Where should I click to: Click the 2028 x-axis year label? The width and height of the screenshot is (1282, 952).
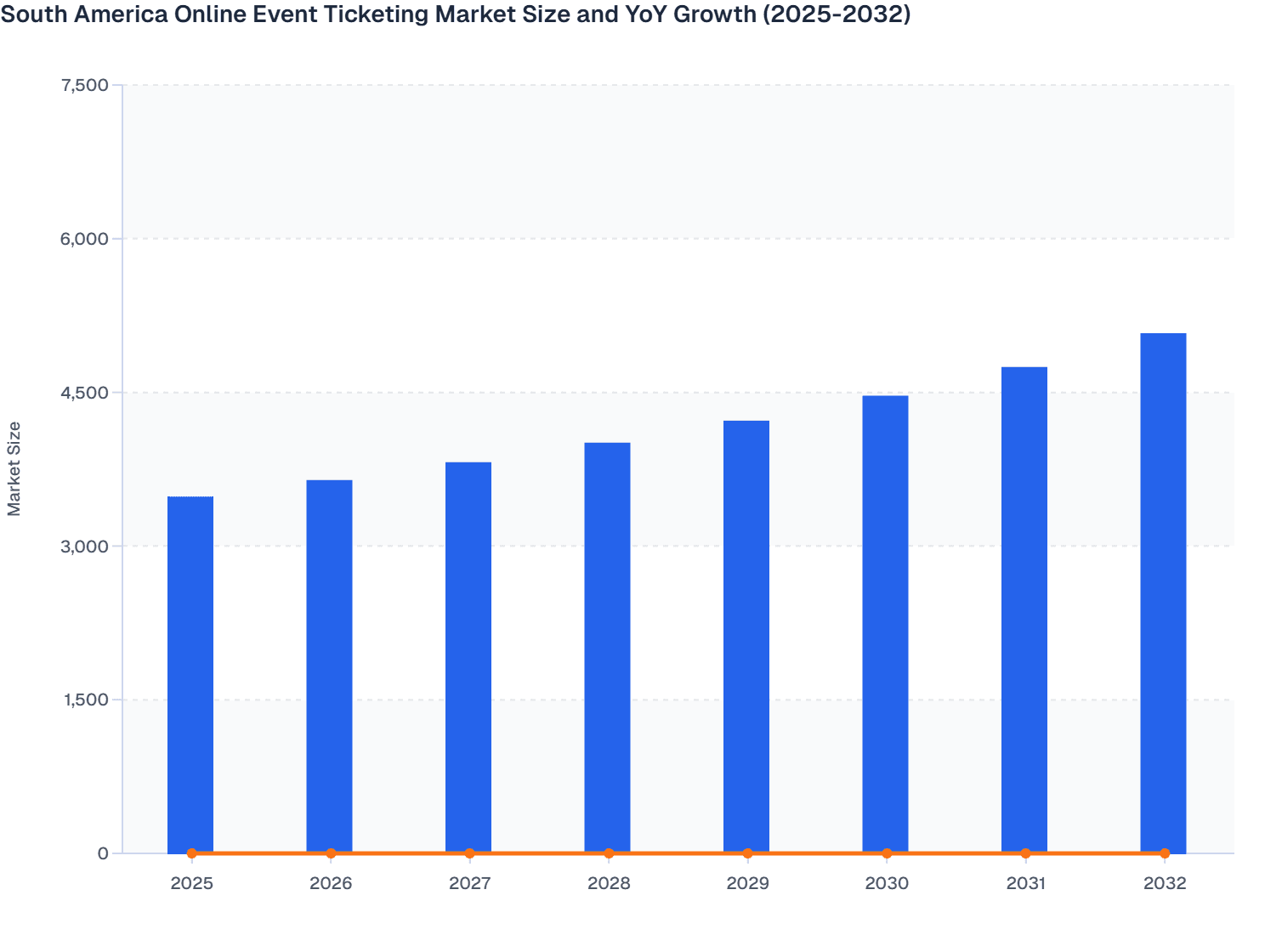point(608,884)
